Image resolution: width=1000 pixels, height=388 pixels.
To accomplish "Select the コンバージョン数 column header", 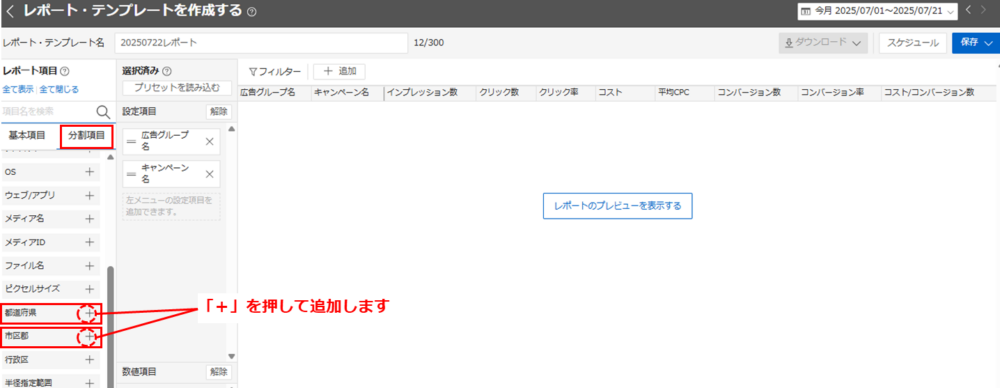I will coord(749,93).
